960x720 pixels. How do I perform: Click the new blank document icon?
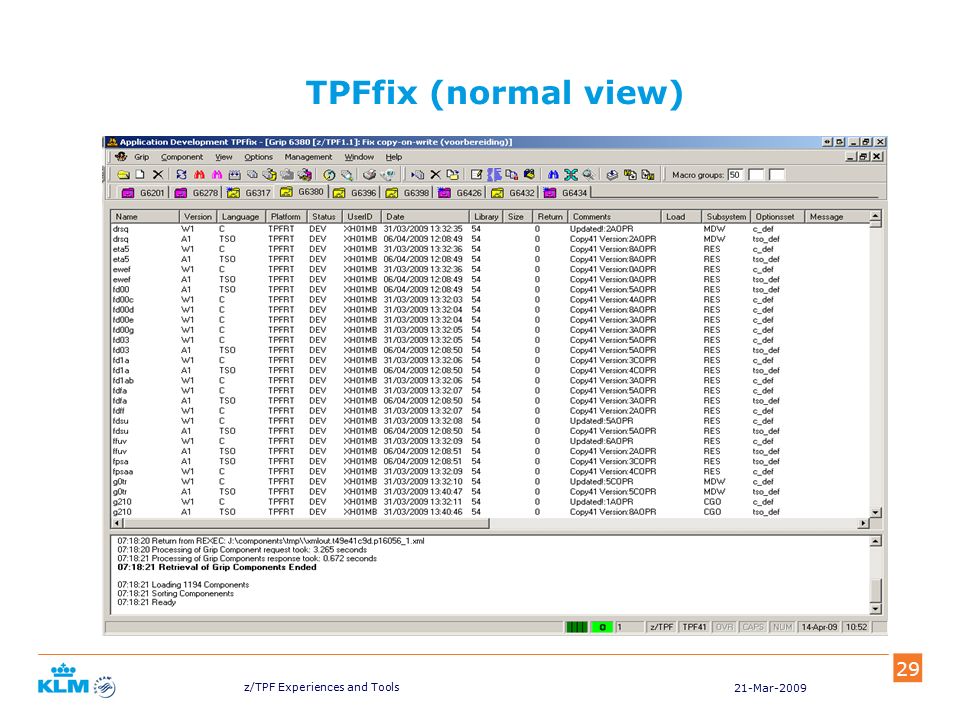tap(140, 175)
